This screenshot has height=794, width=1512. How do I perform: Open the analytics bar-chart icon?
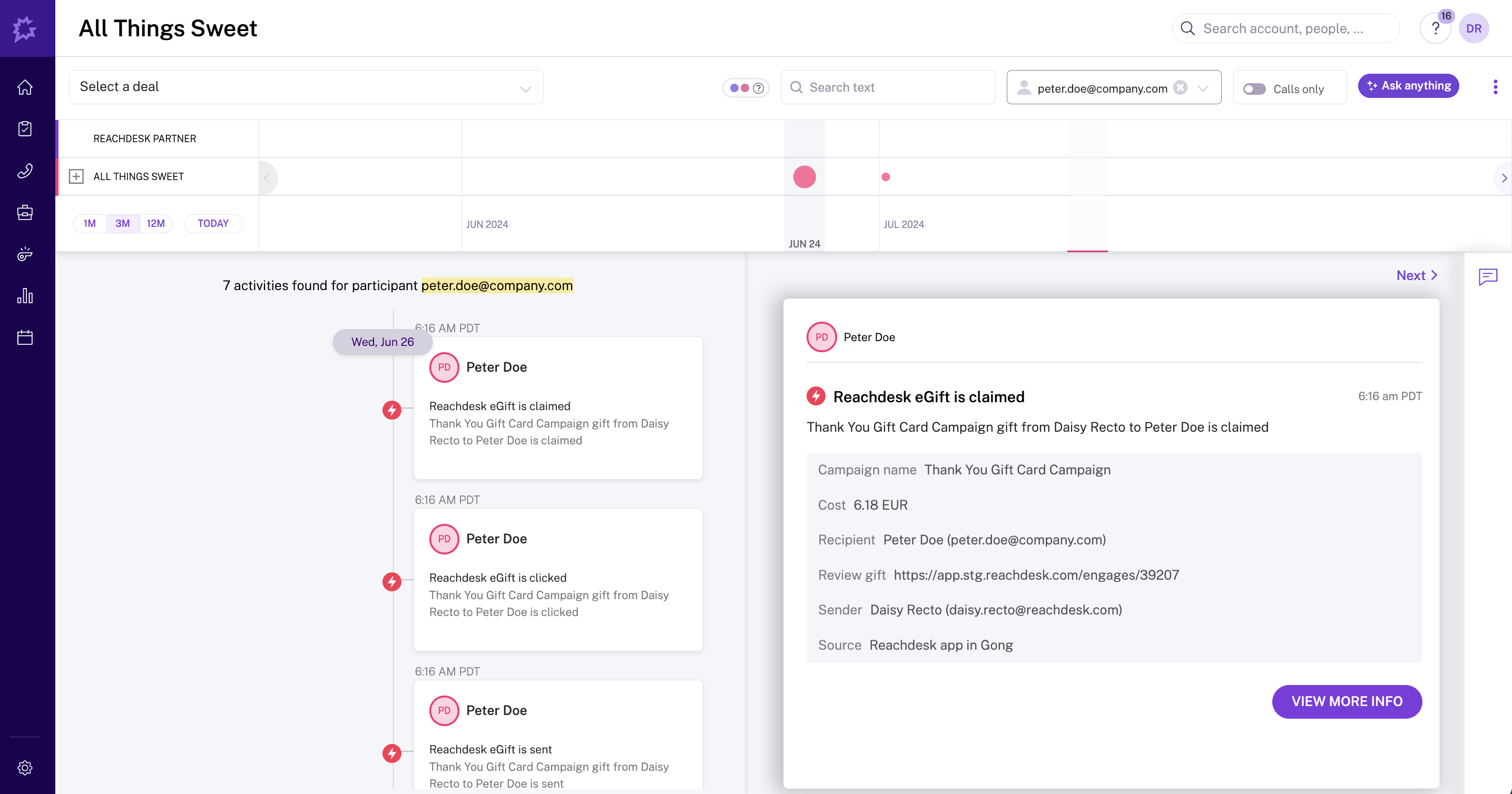click(25, 296)
